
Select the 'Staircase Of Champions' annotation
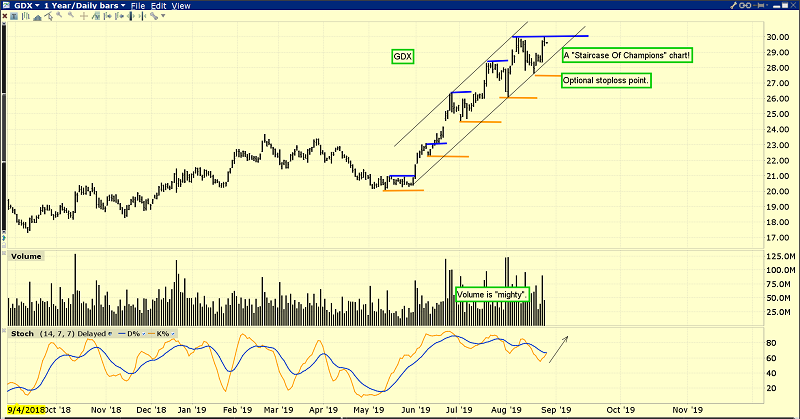tap(627, 55)
